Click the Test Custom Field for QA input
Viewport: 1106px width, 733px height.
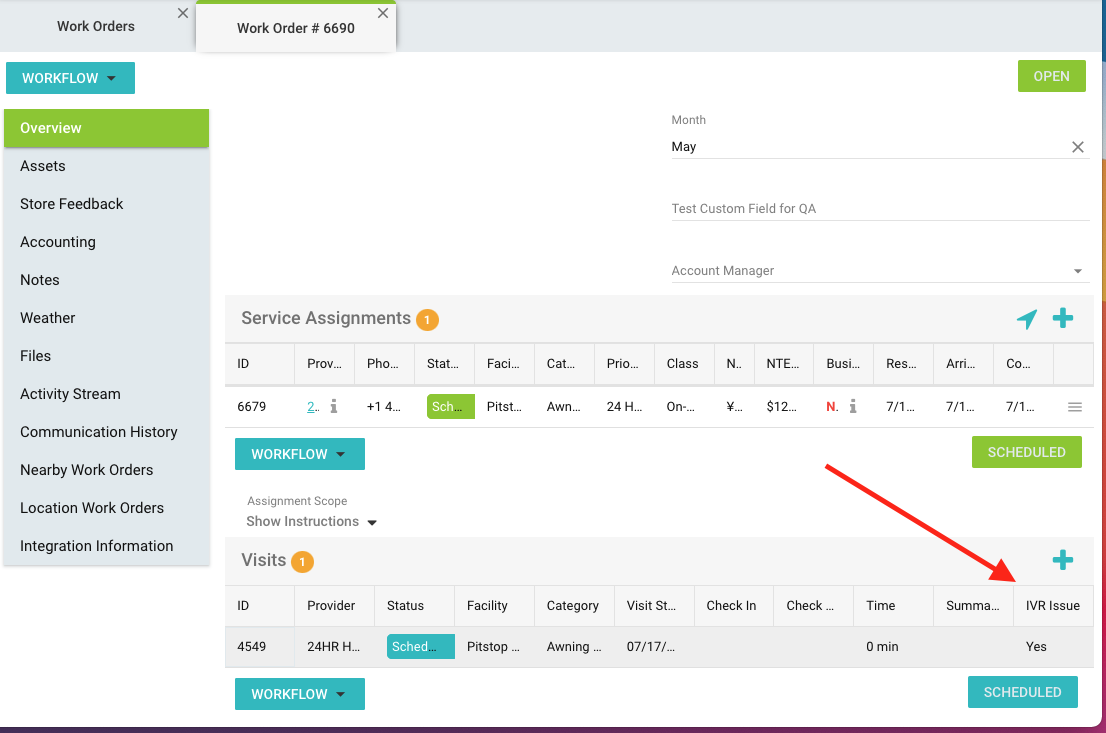(x=880, y=209)
